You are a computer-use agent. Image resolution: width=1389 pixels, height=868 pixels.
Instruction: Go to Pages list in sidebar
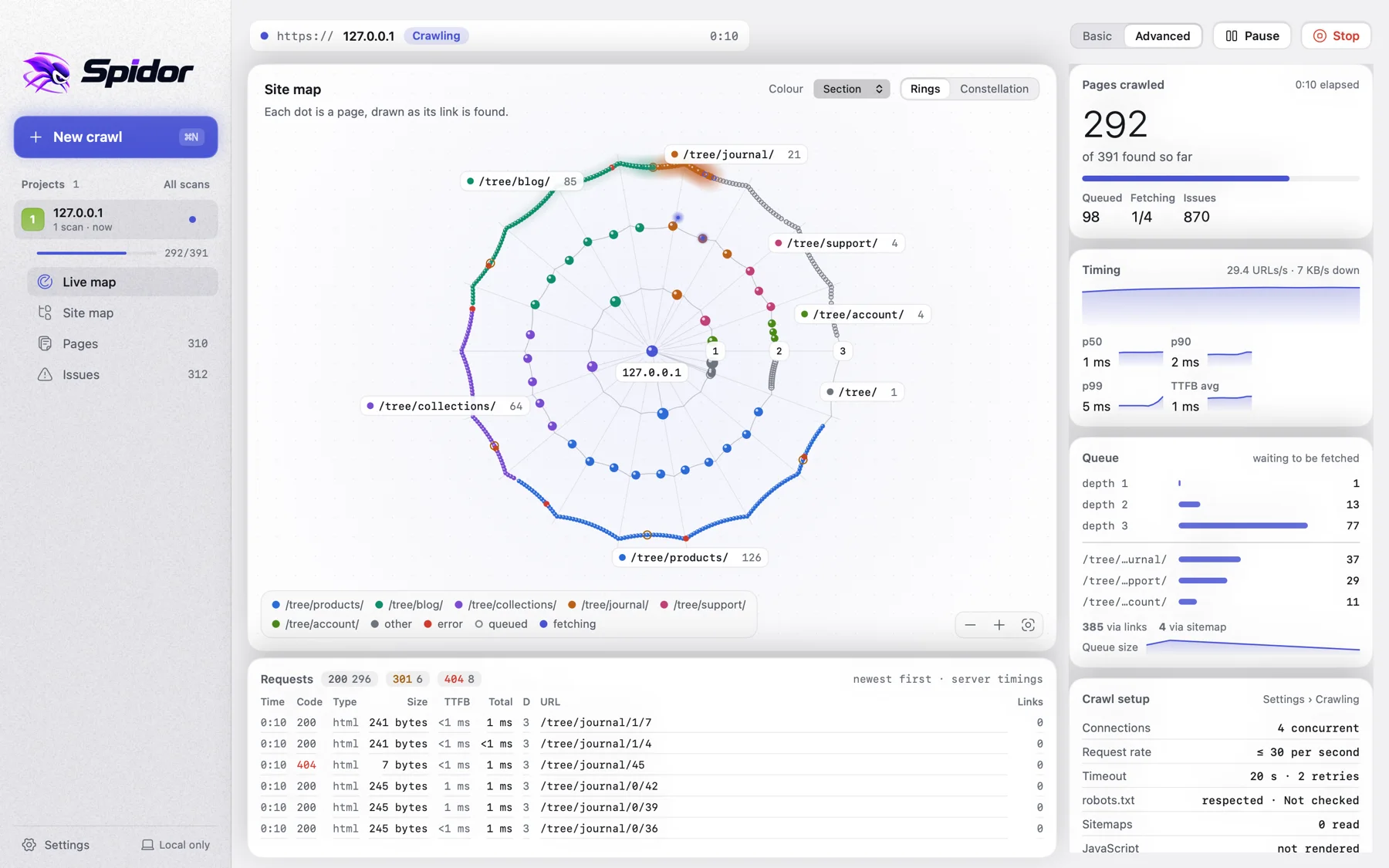point(122,343)
